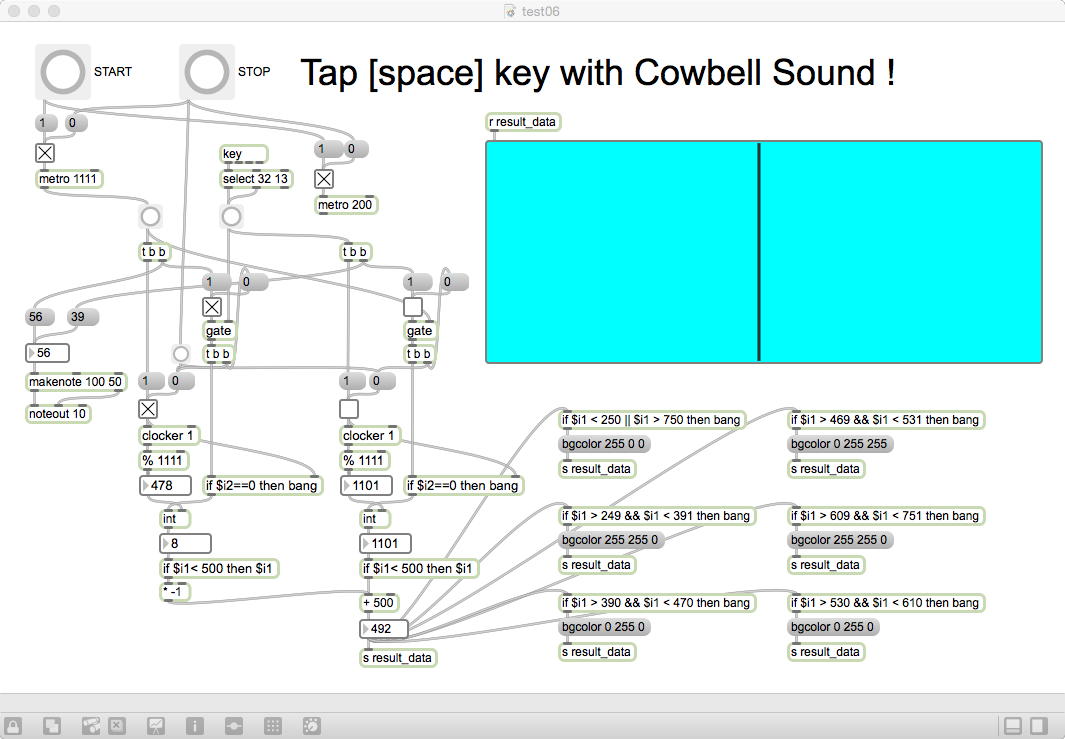Click the number box showing 8
The width and height of the screenshot is (1065, 739).
coord(185,543)
